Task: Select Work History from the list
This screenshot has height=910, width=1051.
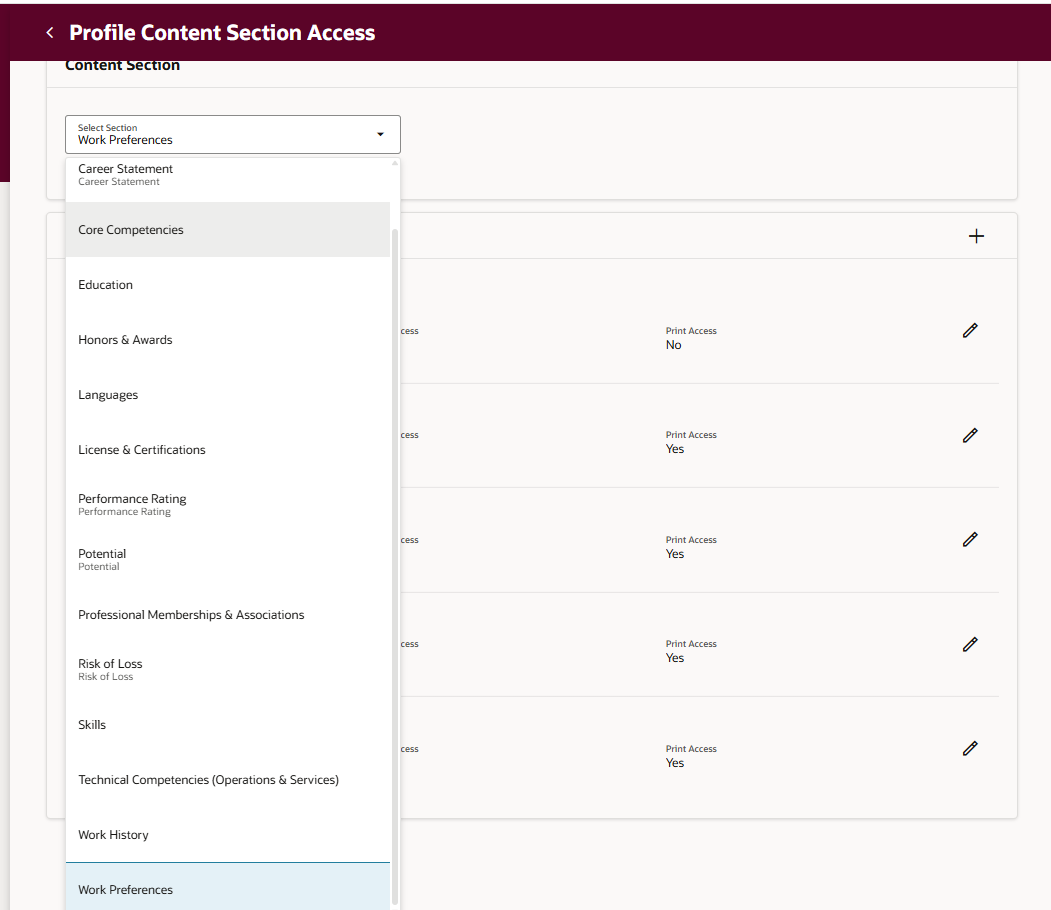Action: (x=113, y=835)
